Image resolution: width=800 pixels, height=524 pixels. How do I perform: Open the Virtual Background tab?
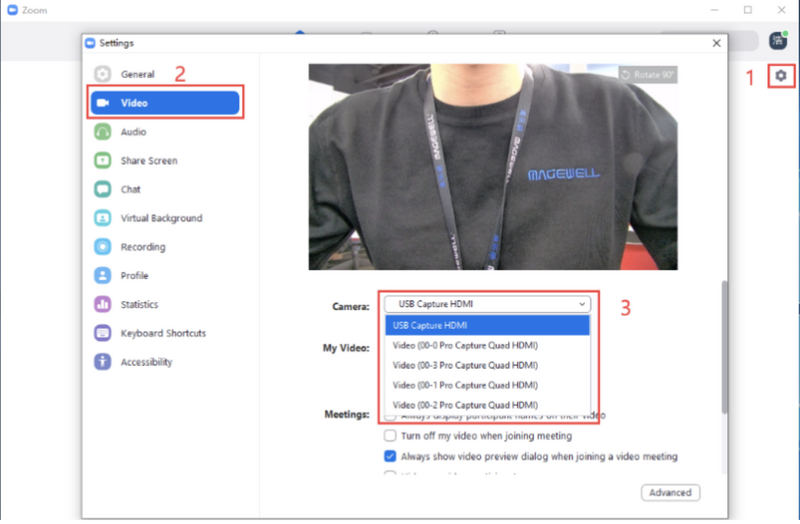(165, 218)
